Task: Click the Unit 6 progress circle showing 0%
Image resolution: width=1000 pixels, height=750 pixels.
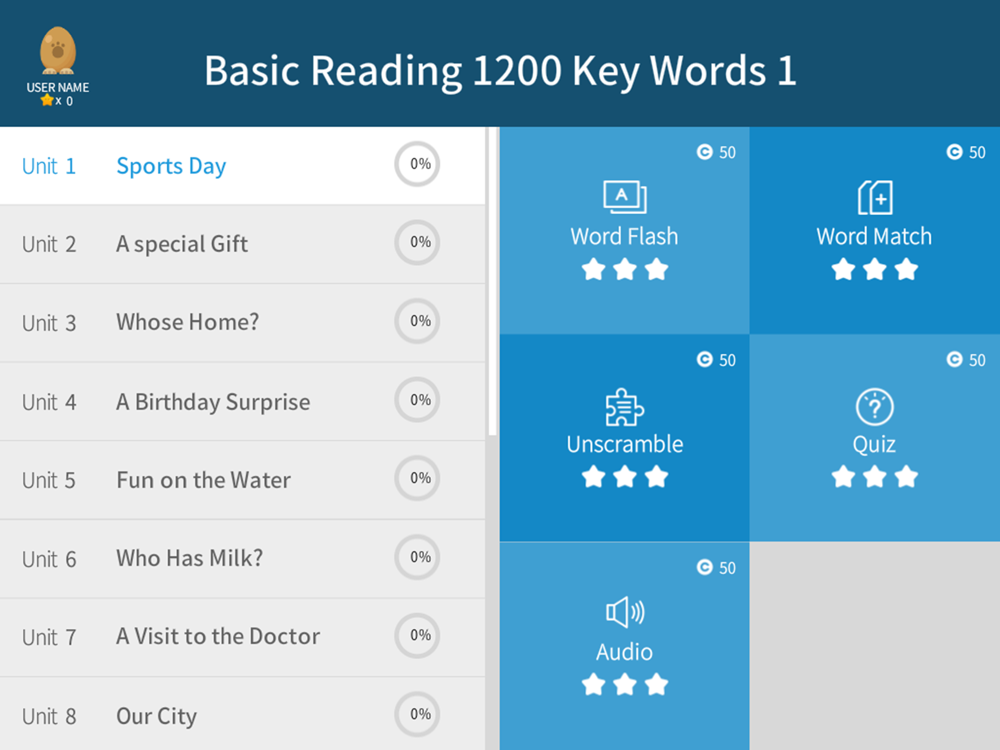Action: tap(417, 557)
